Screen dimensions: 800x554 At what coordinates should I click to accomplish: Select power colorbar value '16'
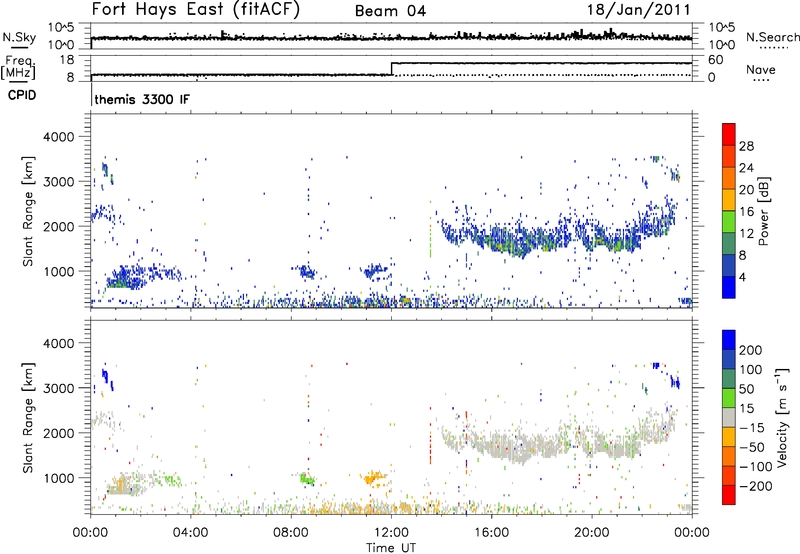[746, 212]
